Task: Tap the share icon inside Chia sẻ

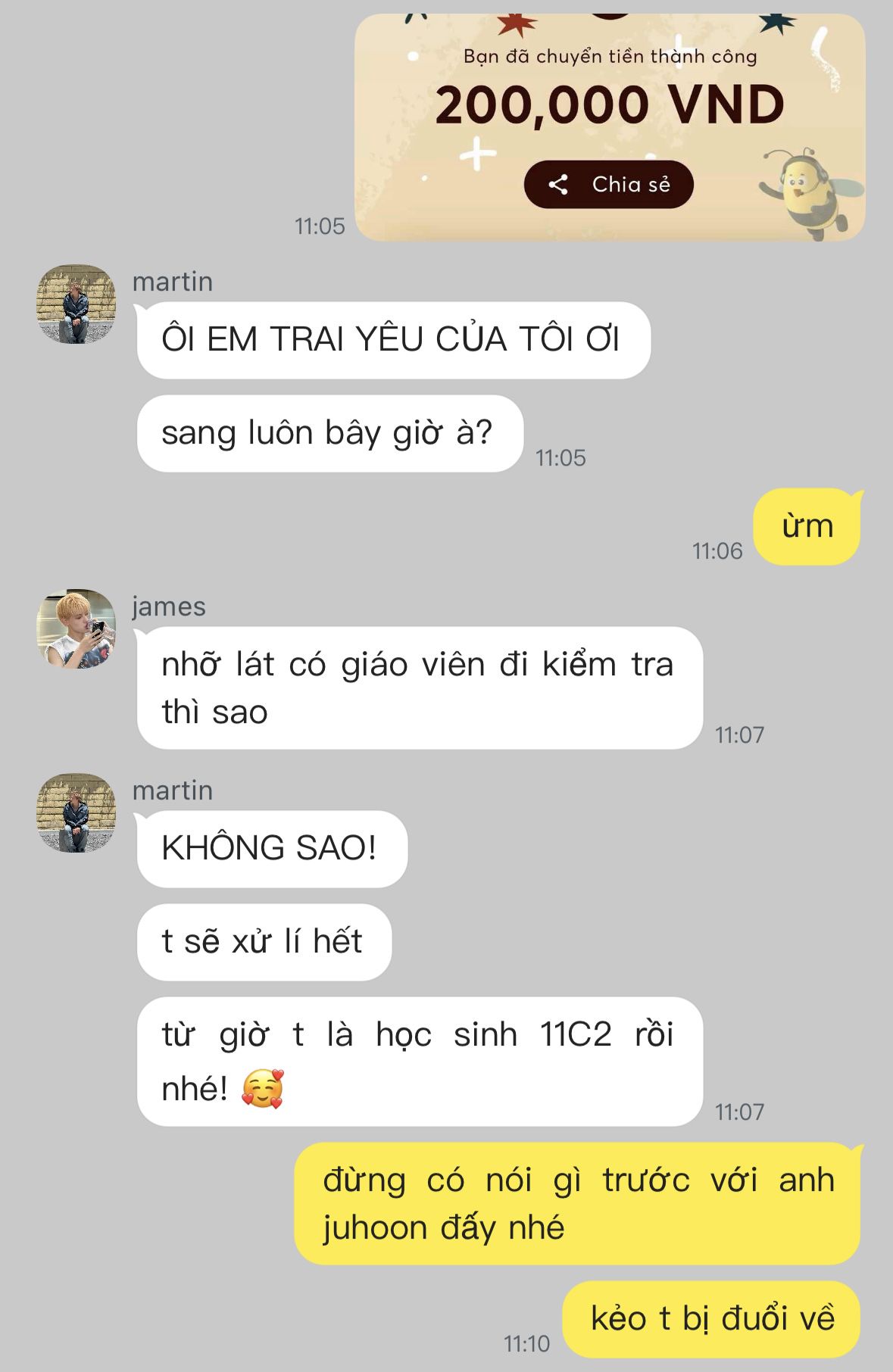Action: (558, 184)
